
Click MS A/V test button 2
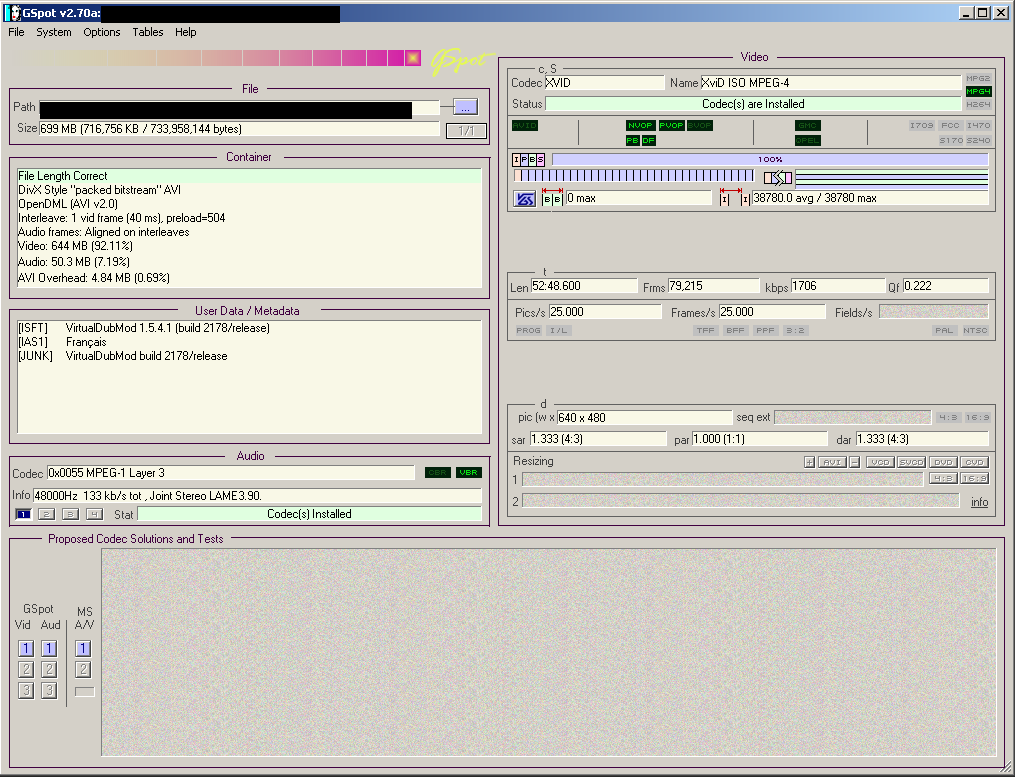tap(83, 670)
